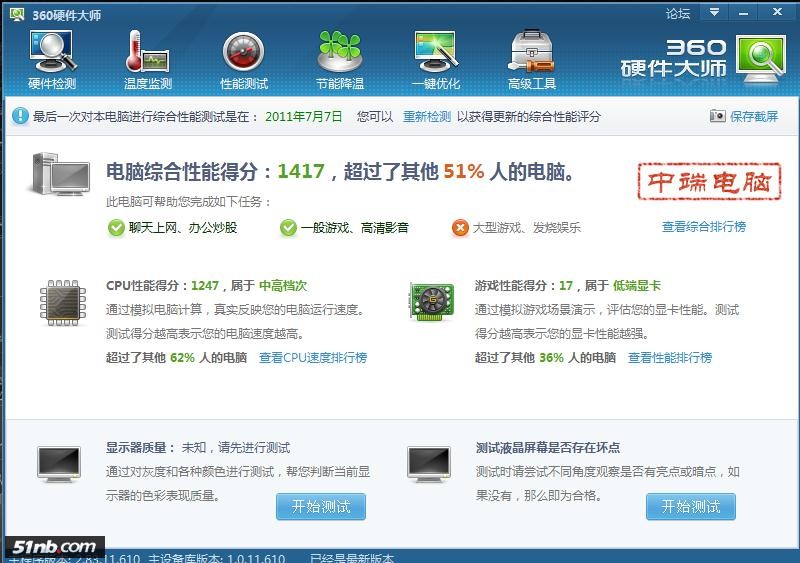
Task: Open 查看性能排行榜 ranking link
Action: pyautogui.click(x=670, y=357)
